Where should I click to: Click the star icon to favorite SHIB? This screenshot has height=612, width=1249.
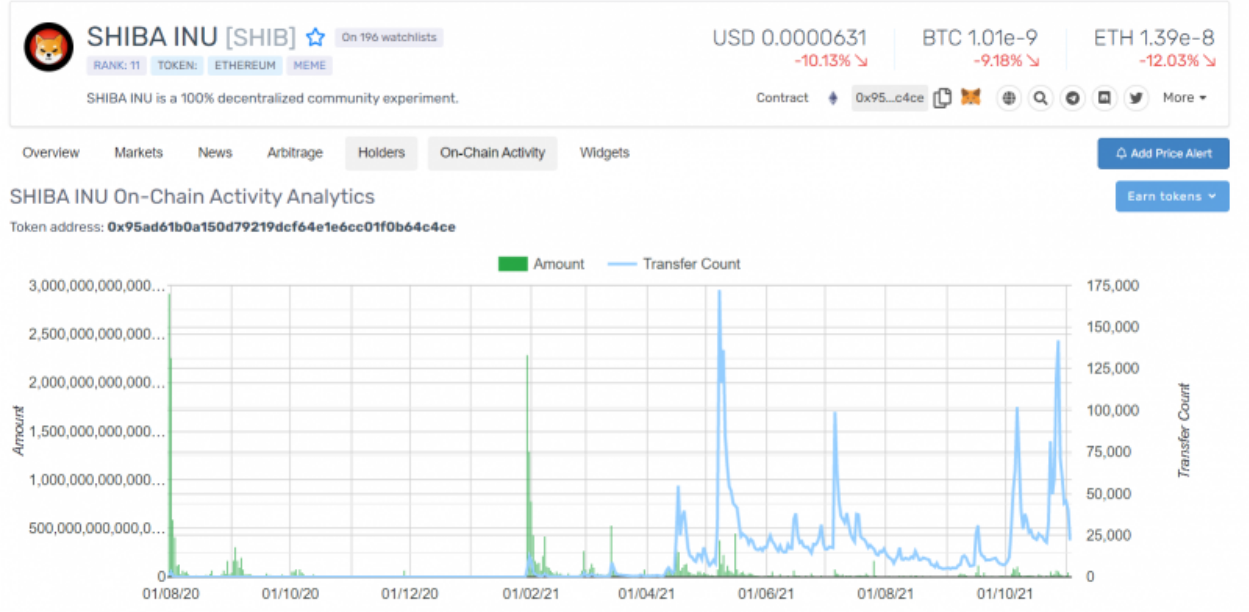coord(316,38)
